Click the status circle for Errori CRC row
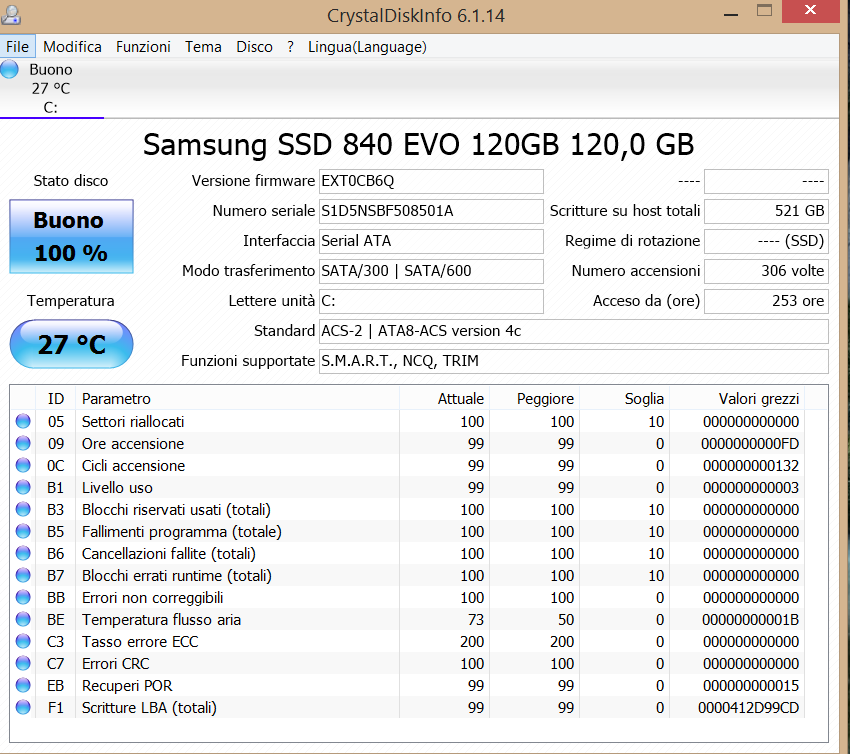The height and width of the screenshot is (754, 850). 23,663
